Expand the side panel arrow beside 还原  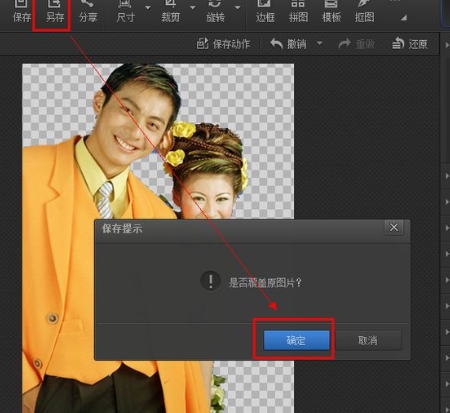[x=447, y=44]
